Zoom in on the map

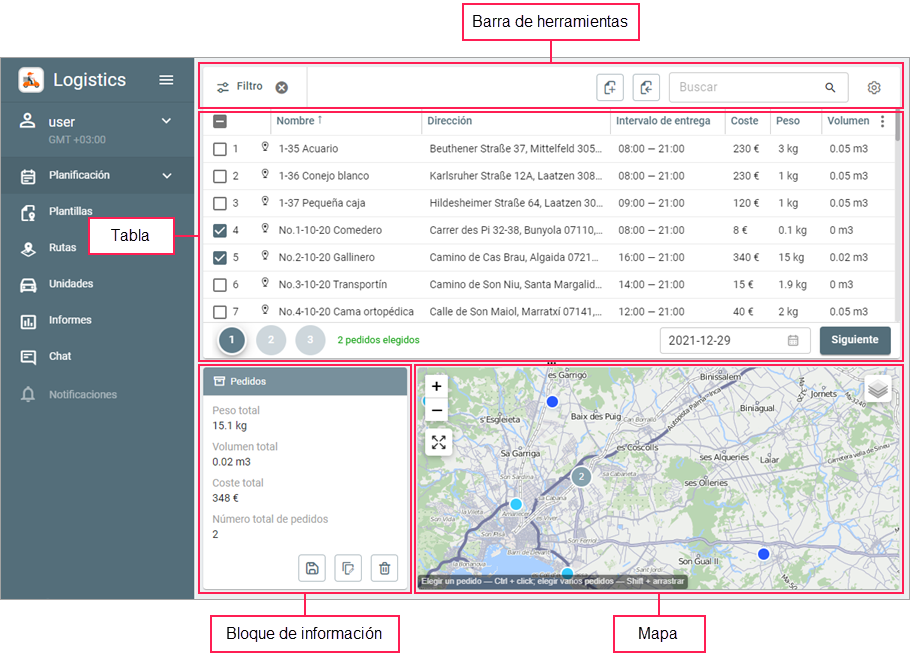point(437,386)
